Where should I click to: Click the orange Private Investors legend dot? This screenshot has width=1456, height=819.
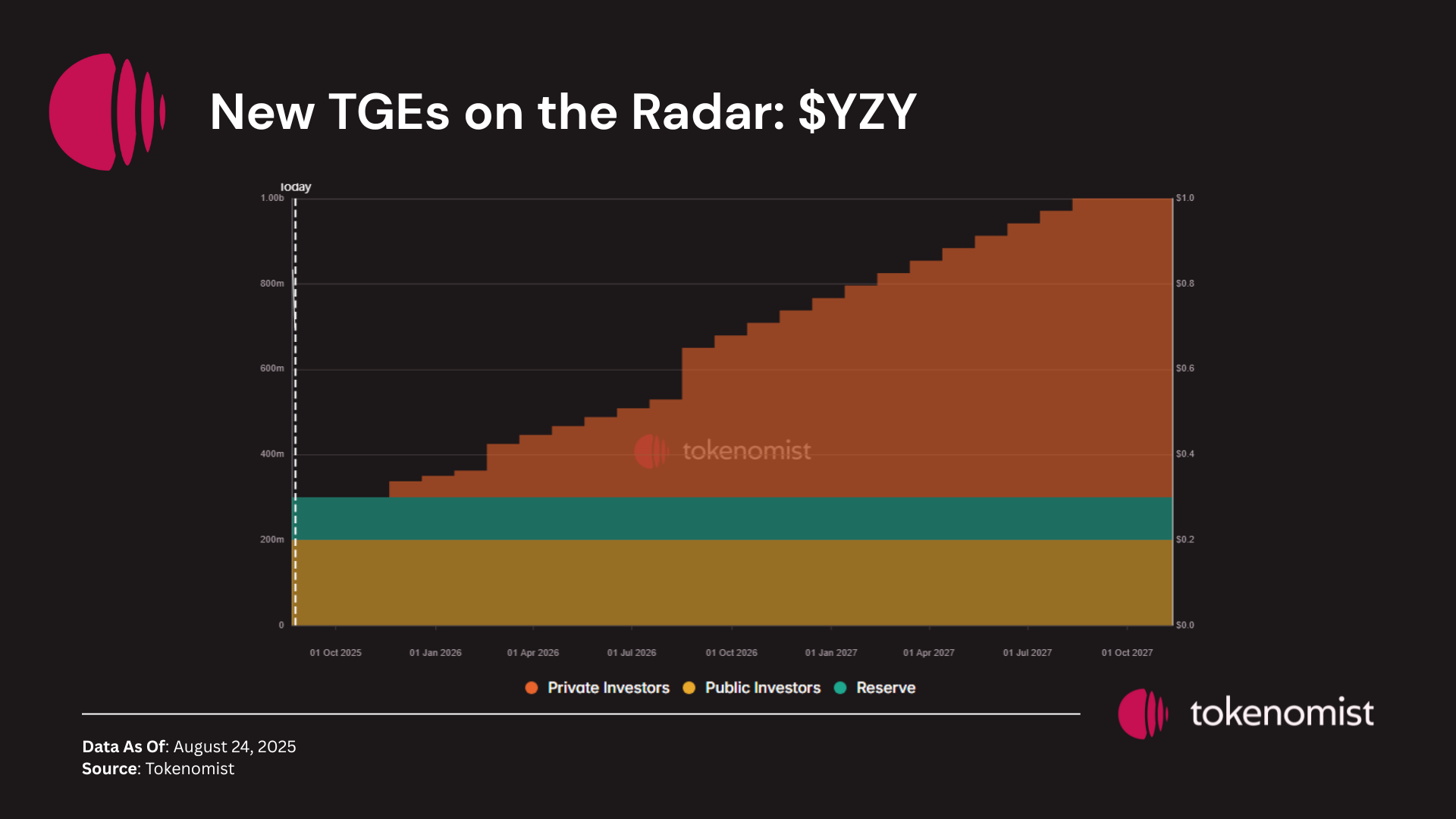click(532, 688)
